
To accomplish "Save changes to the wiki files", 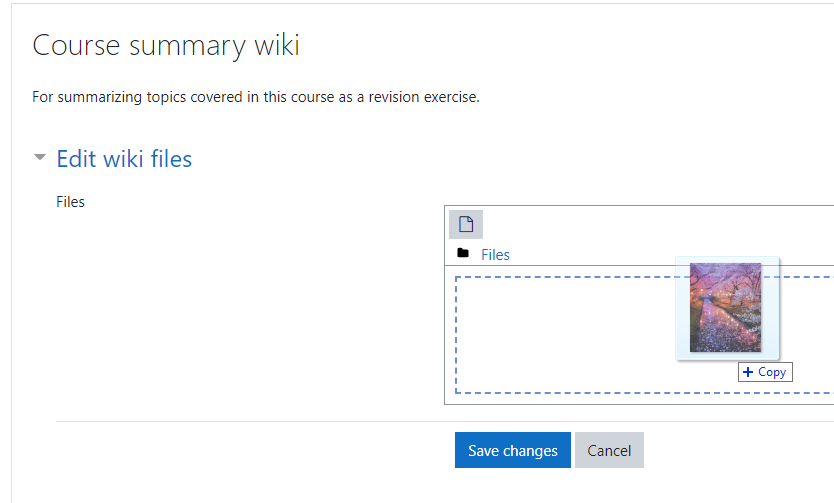I will (x=513, y=450).
